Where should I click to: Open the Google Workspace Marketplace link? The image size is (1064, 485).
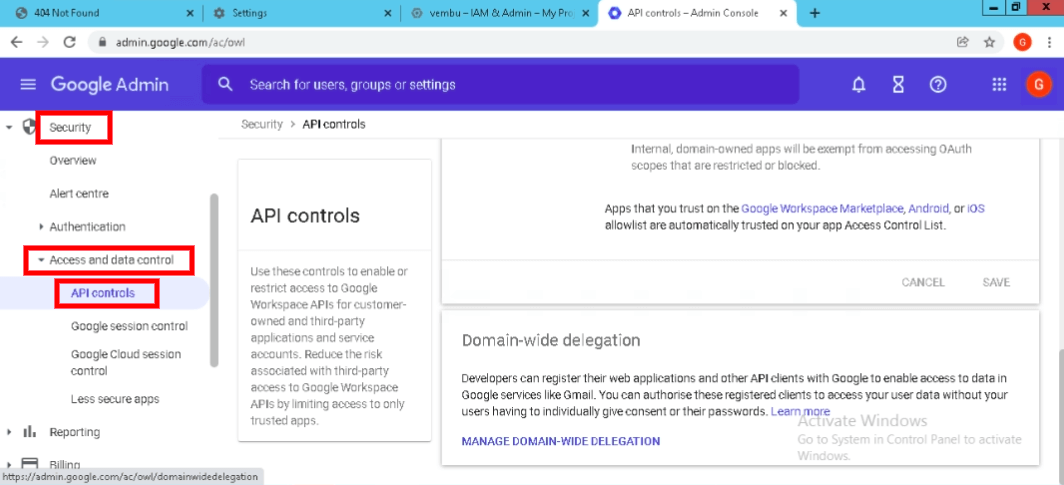click(x=822, y=208)
